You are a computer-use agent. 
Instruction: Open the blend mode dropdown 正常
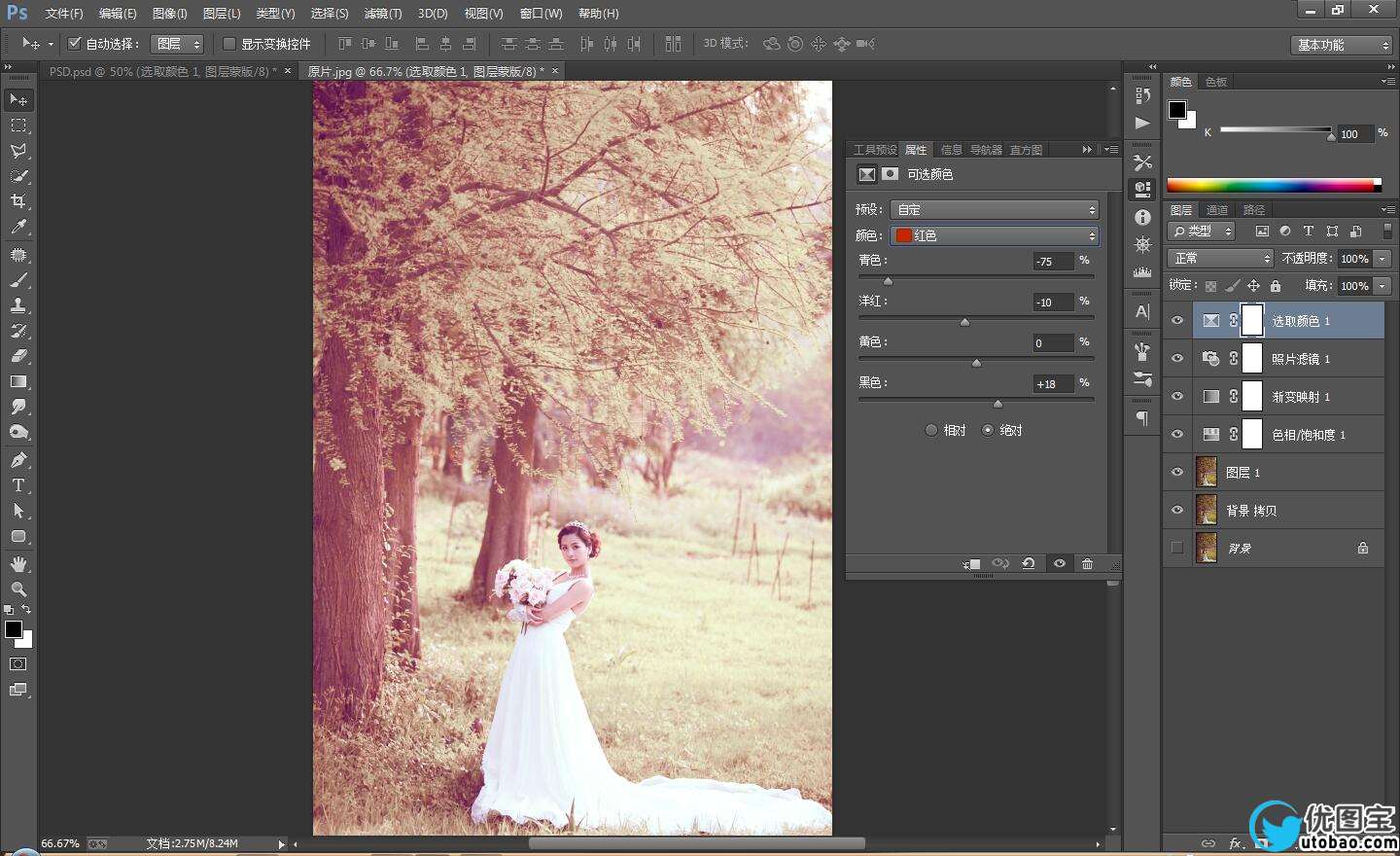pyautogui.click(x=1220, y=258)
